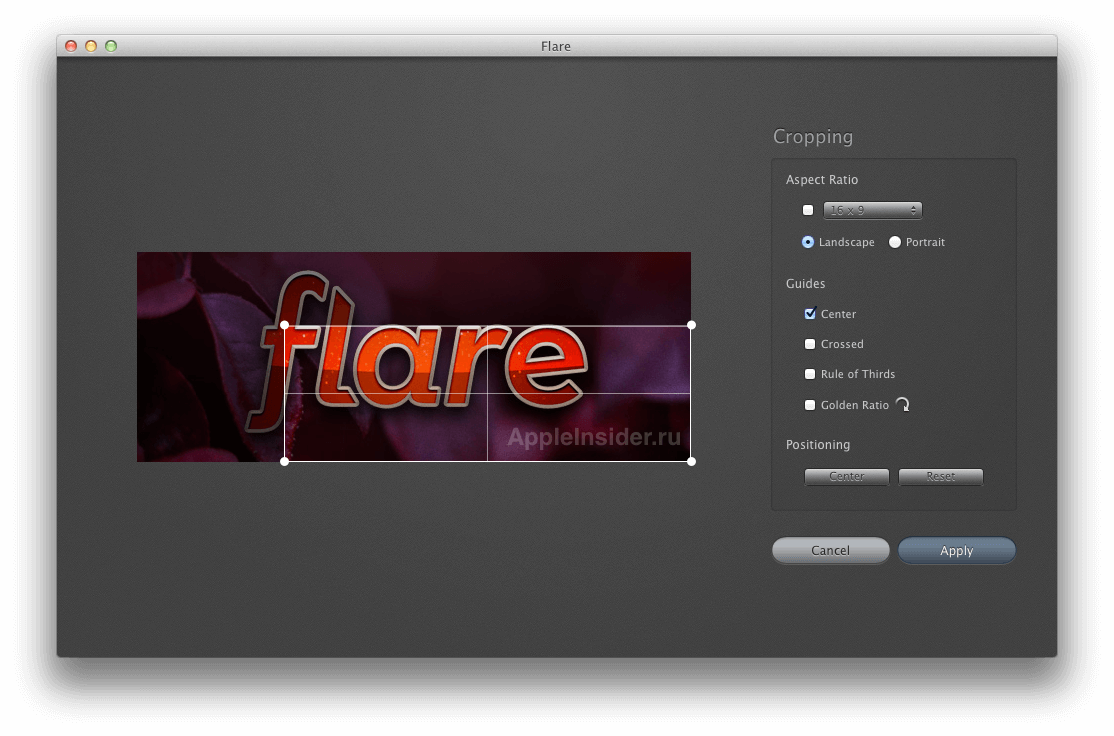Select the bottom-right crop handle
Screen dimensions: 1114x736
coord(691,461)
